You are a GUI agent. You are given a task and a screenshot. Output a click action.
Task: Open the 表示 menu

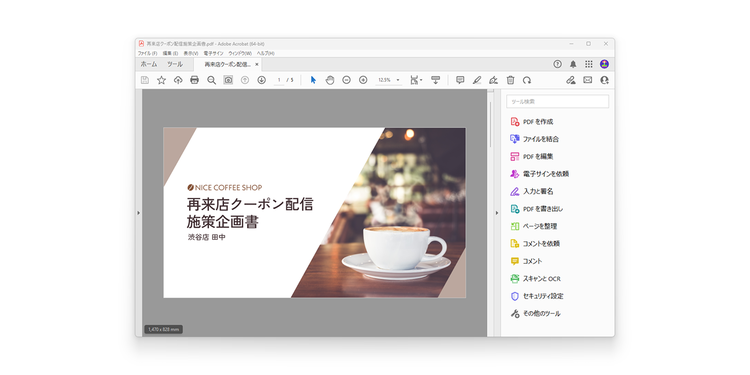point(191,54)
